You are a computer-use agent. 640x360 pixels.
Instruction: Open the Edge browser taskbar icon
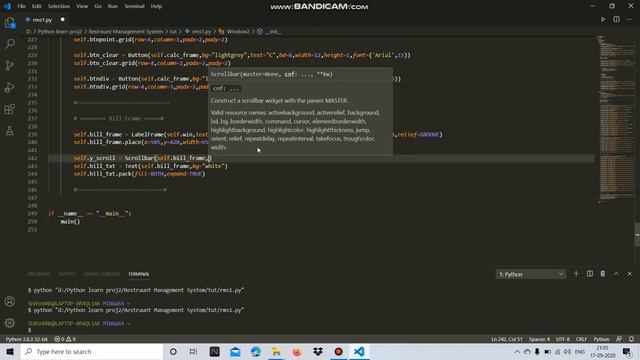pyautogui.click(x=256, y=351)
